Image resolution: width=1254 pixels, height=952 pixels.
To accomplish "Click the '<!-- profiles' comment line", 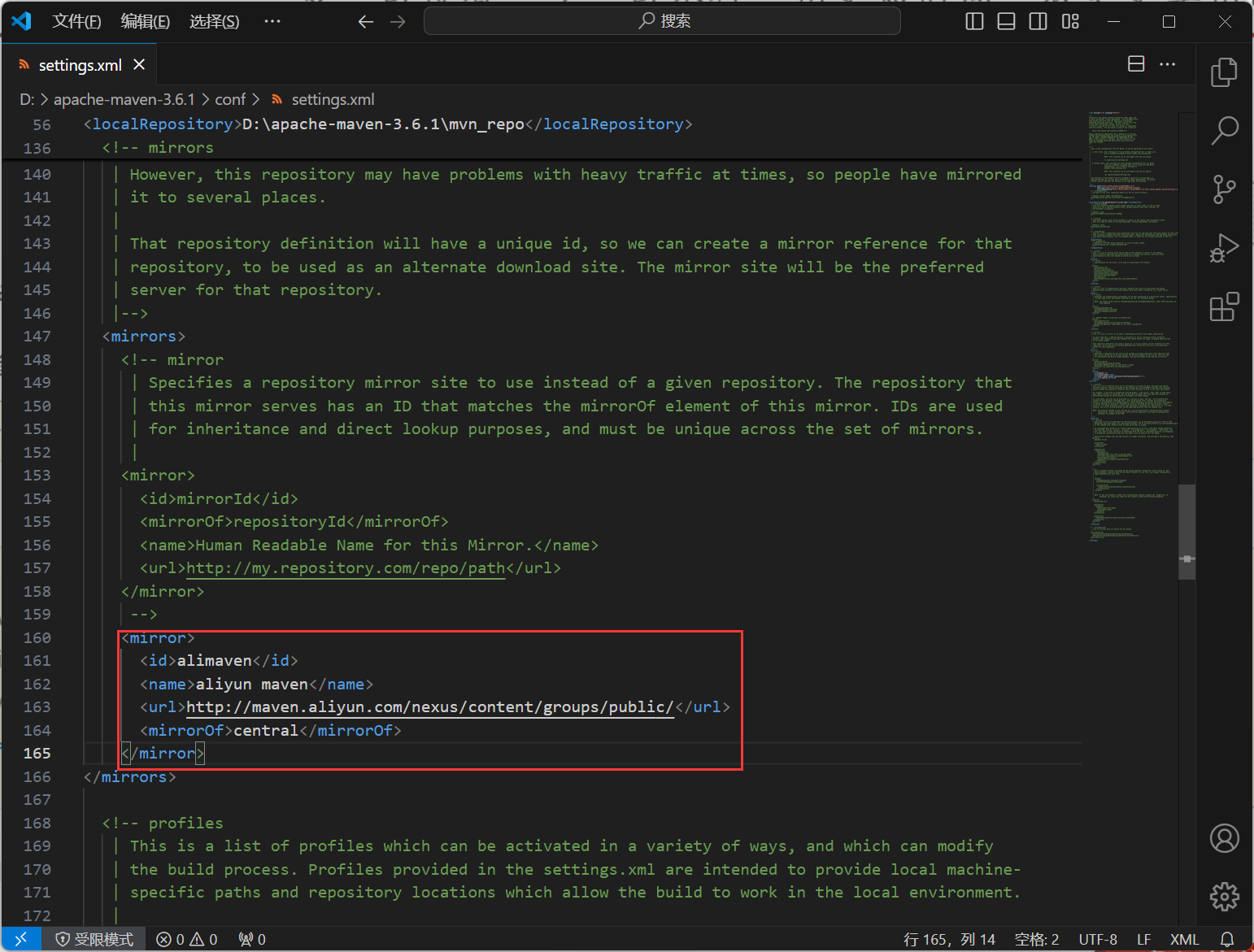I will coord(163,824).
